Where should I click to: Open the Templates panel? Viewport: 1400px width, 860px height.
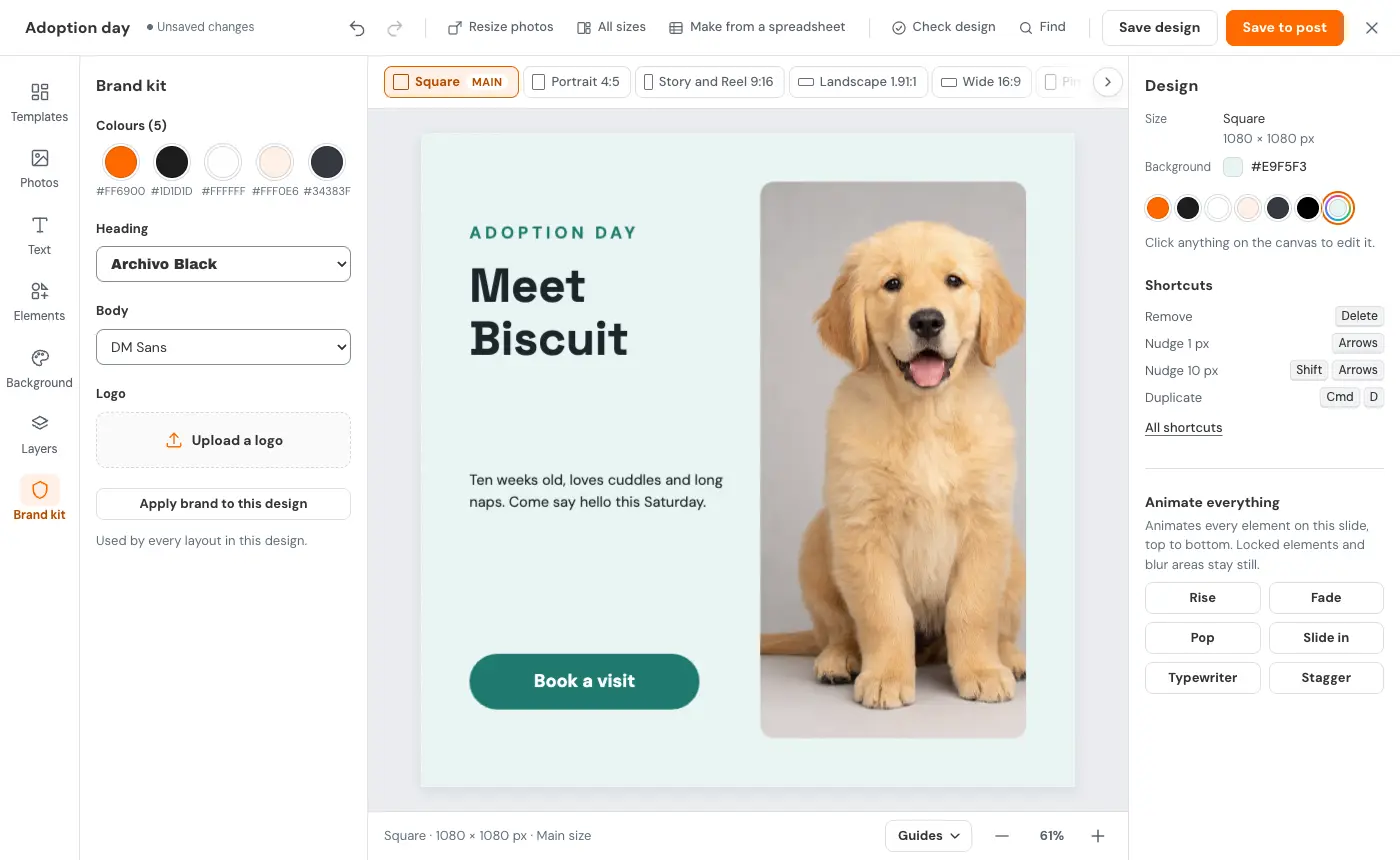pyautogui.click(x=39, y=103)
